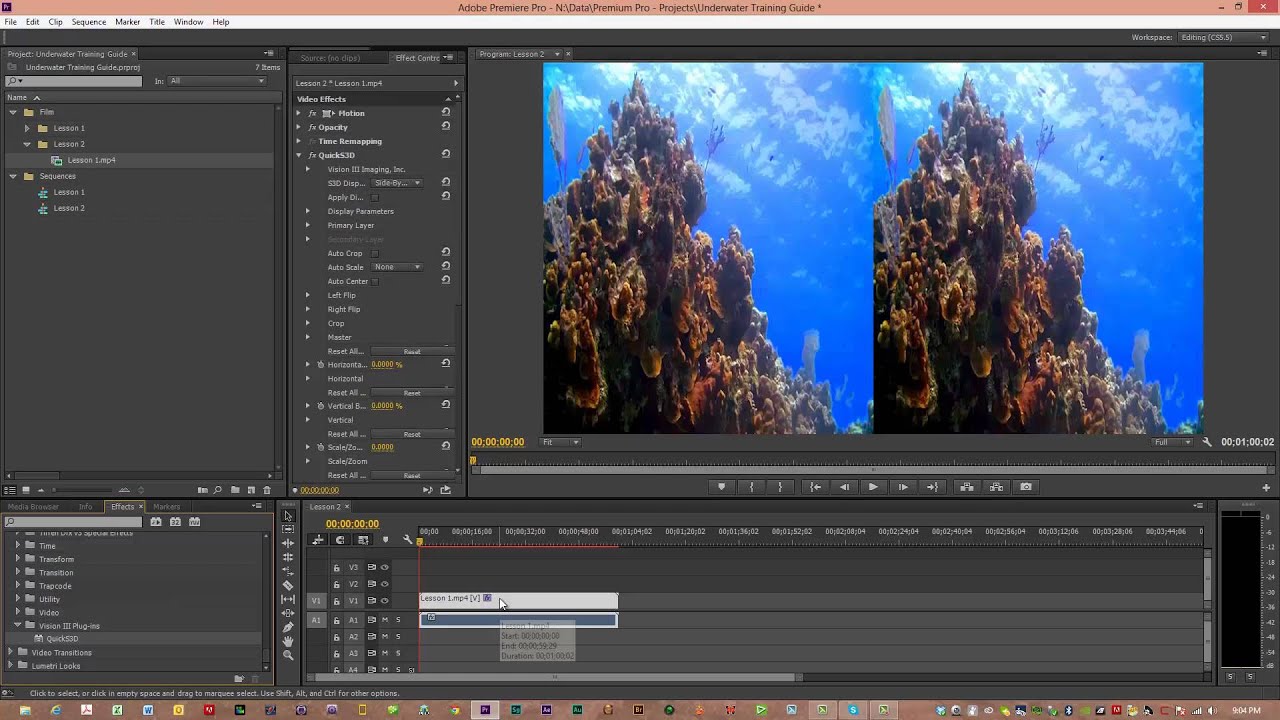Image resolution: width=1280 pixels, height=720 pixels.
Task: Open the S3D Display mode dropdown
Action: point(397,183)
